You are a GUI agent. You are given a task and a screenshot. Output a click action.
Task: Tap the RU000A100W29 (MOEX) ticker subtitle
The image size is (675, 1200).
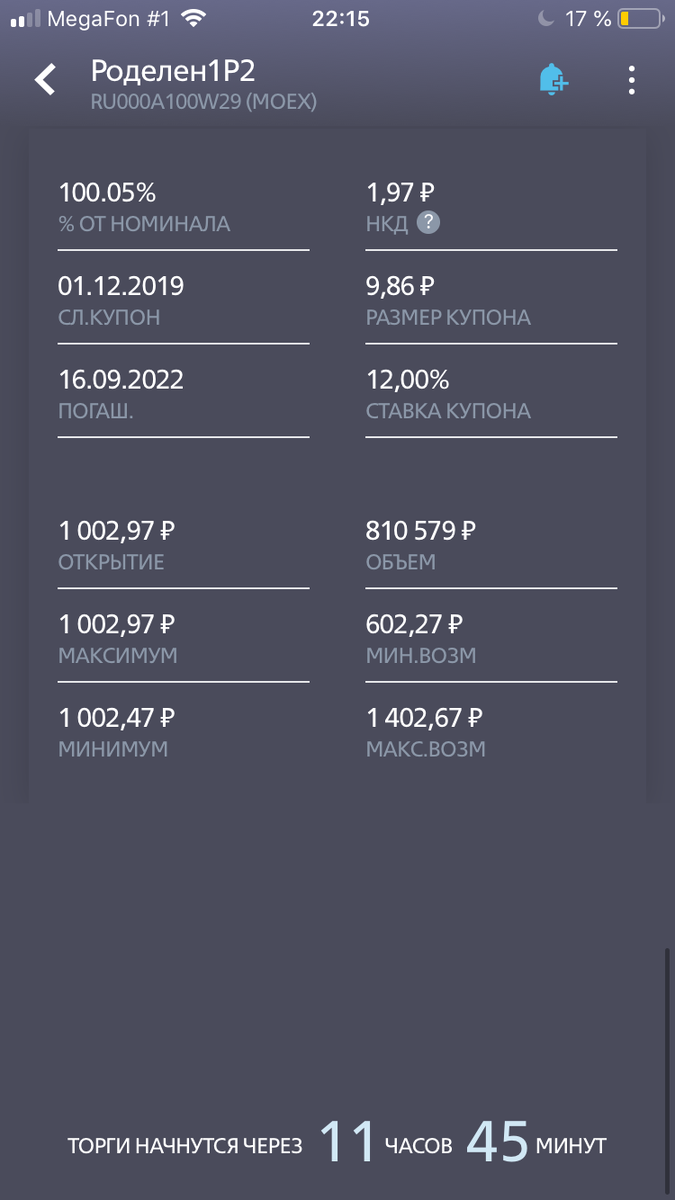pos(204,101)
